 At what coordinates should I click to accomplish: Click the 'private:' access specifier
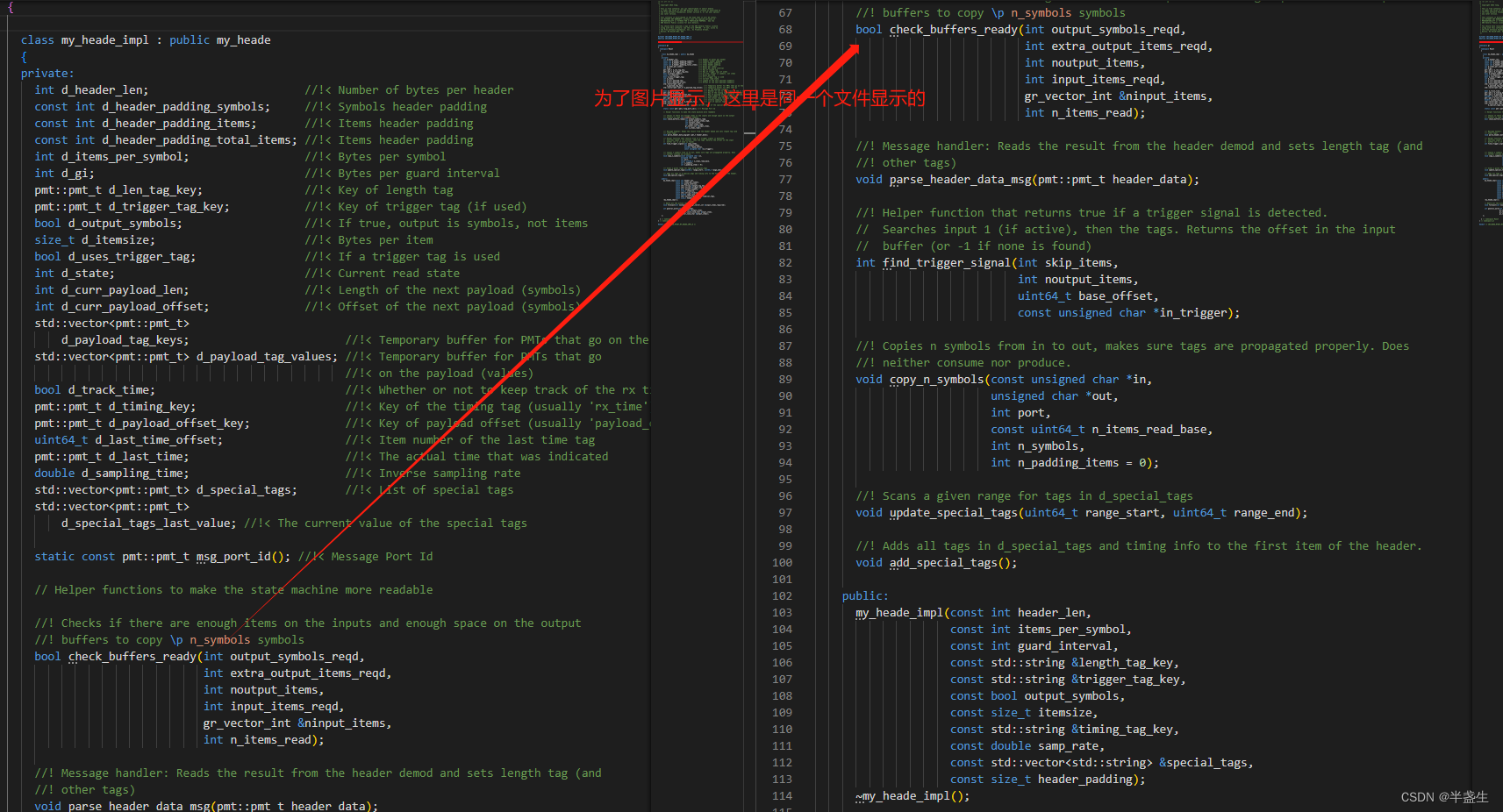pyautogui.click(x=47, y=74)
